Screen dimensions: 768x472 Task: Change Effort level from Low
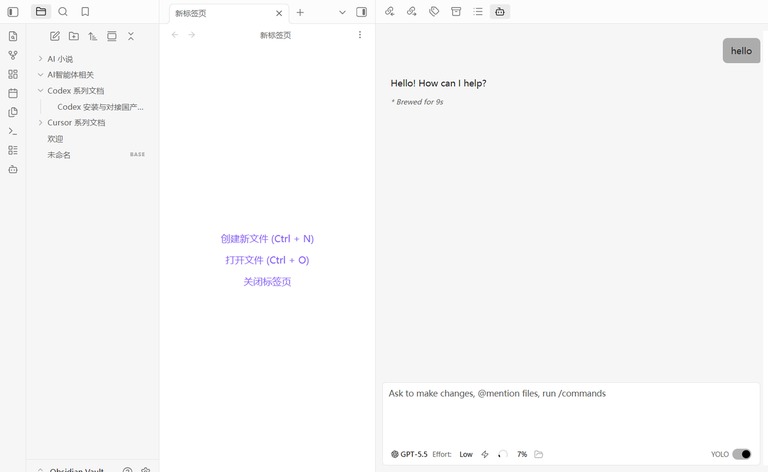coord(466,454)
